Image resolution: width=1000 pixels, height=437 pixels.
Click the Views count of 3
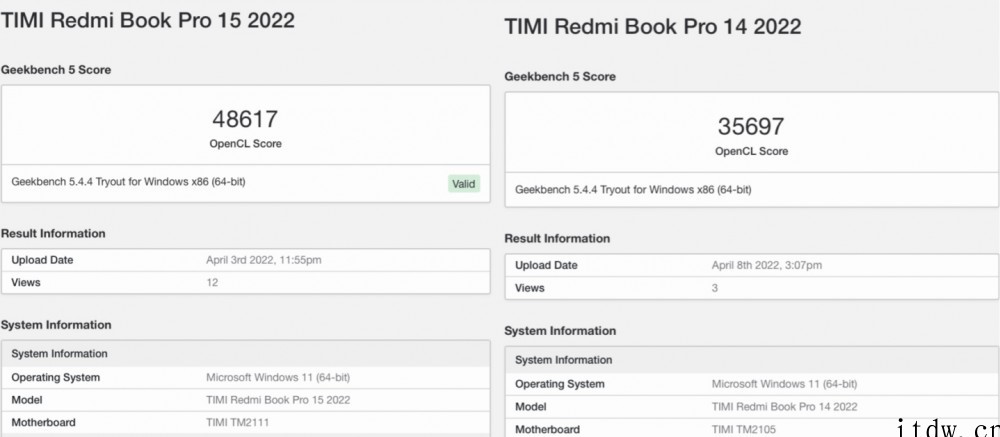click(x=714, y=288)
